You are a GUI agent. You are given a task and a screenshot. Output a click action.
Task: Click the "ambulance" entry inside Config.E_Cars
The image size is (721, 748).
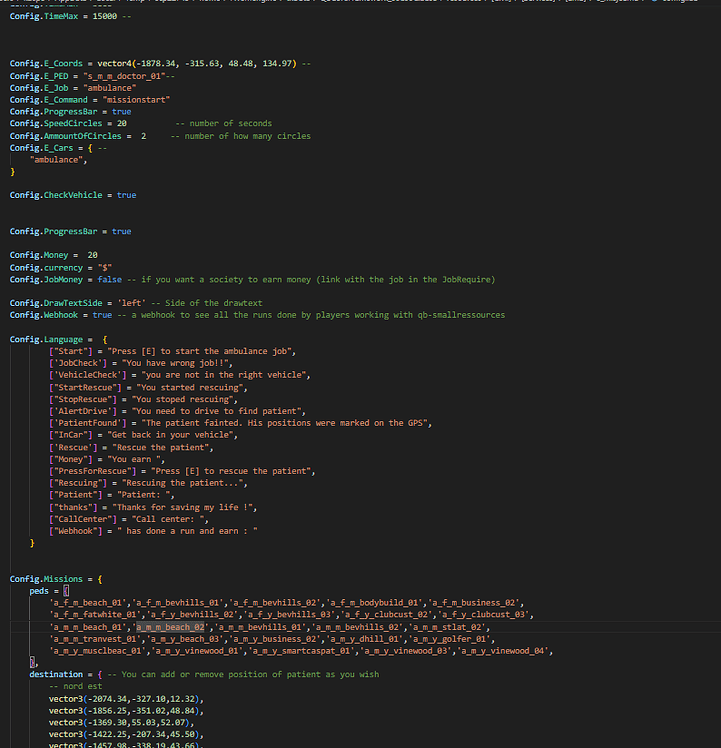click(56, 159)
